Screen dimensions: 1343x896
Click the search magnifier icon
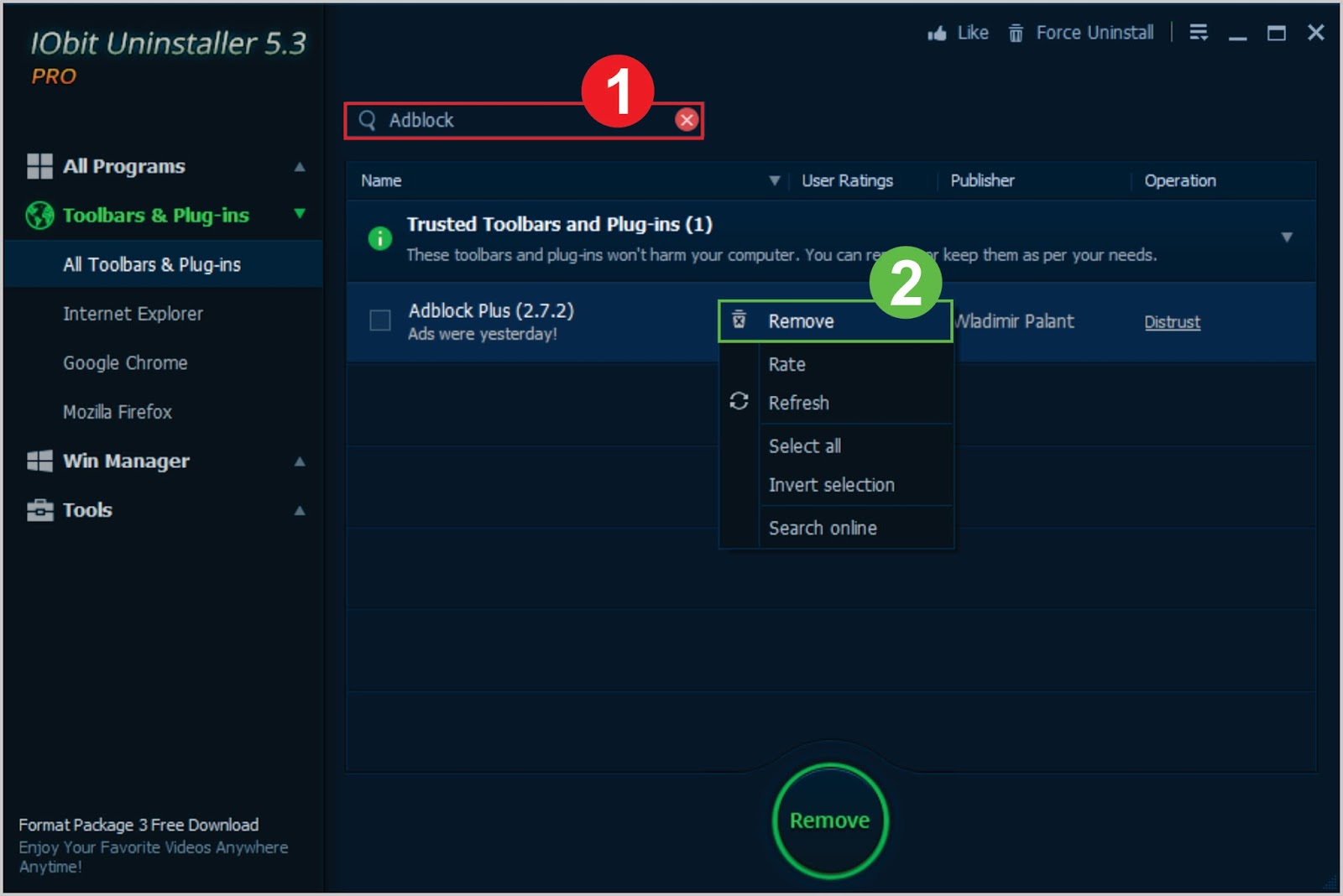coord(367,120)
